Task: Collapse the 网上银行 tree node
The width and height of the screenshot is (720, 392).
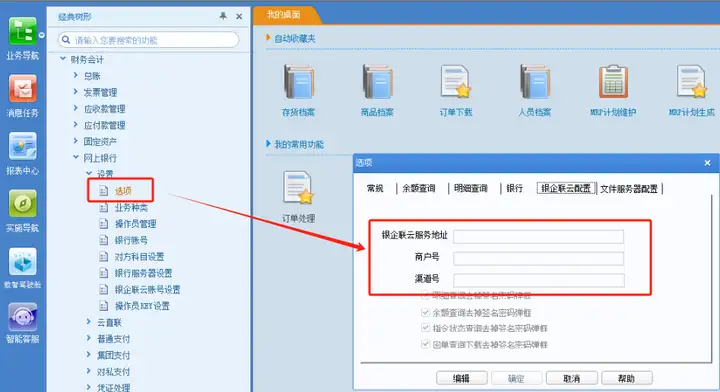Action: pyautogui.click(x=76, y=157)
